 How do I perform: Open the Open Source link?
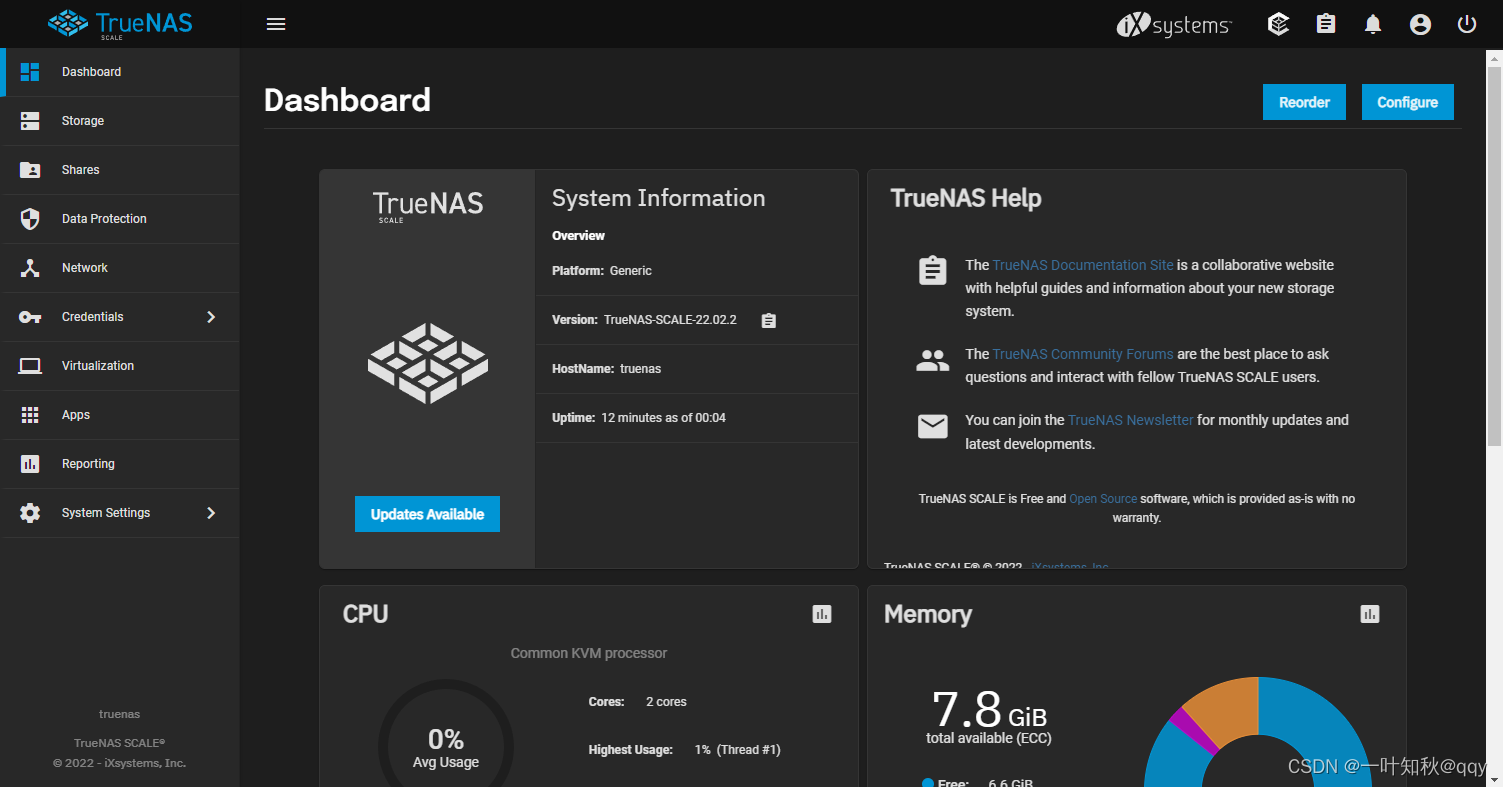click(x=1103, y=498)
